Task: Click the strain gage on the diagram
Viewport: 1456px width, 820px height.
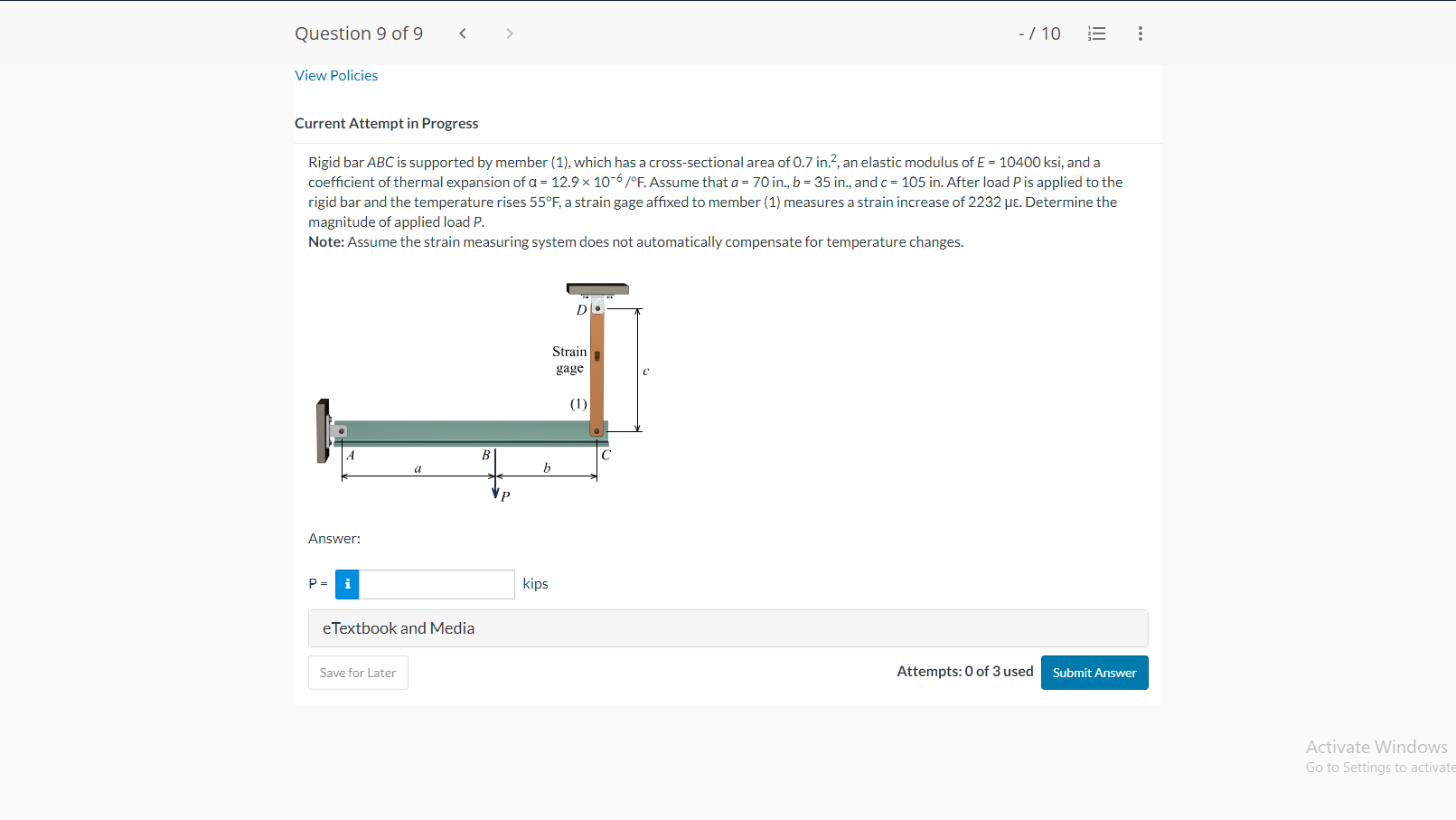Action: point(598,358)
